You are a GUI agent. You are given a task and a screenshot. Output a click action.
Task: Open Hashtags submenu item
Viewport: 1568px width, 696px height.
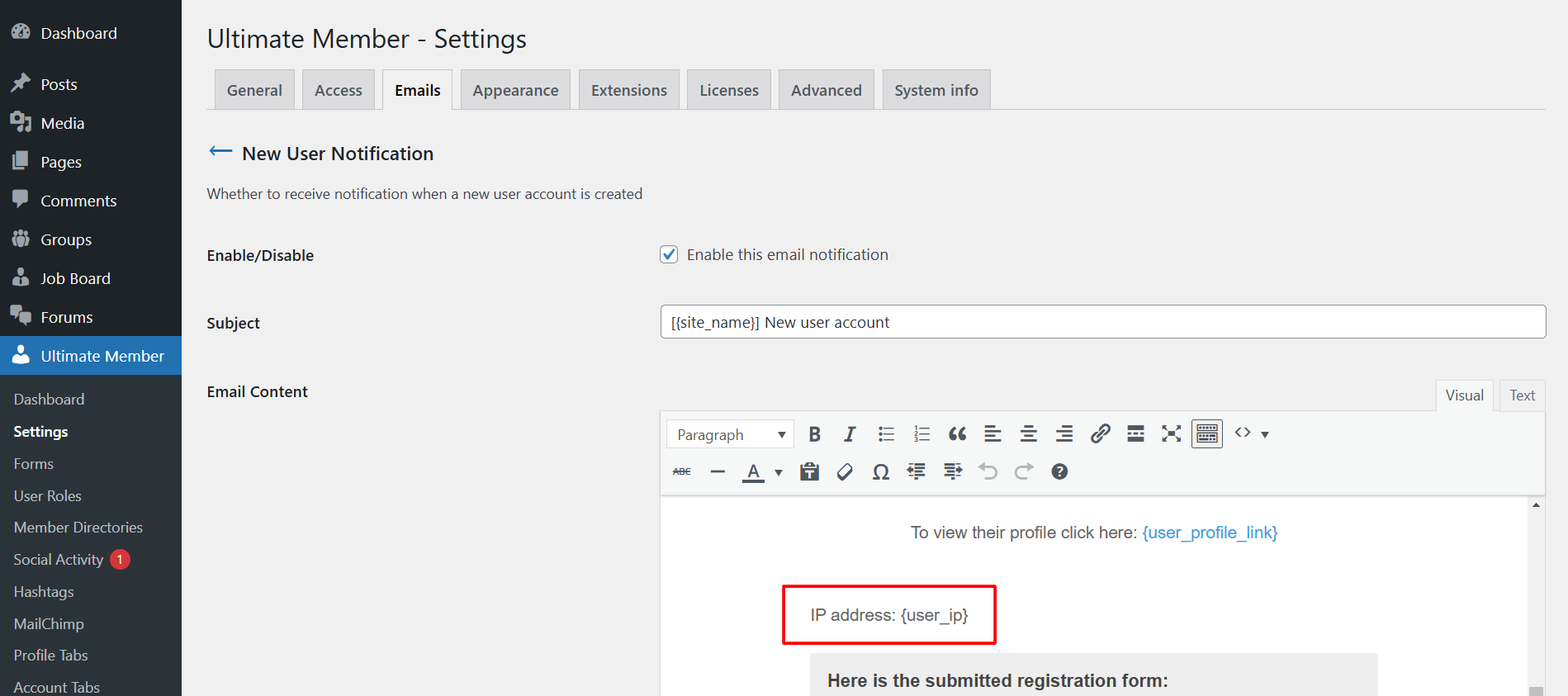(44, 592)
